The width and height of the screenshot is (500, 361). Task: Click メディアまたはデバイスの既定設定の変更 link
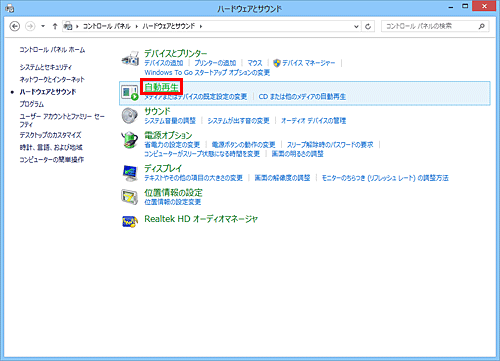click(196, 97)
